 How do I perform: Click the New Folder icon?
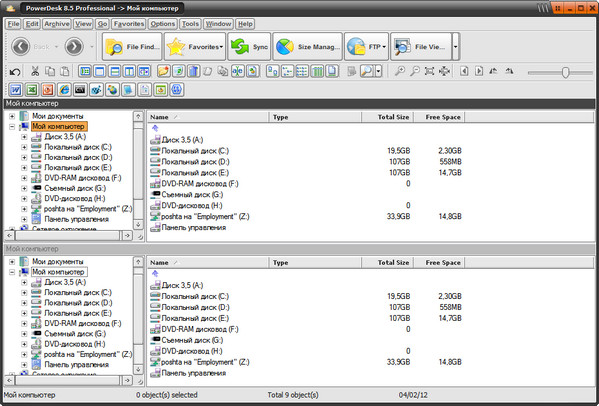pyautogui.click(x=164, y=71)
